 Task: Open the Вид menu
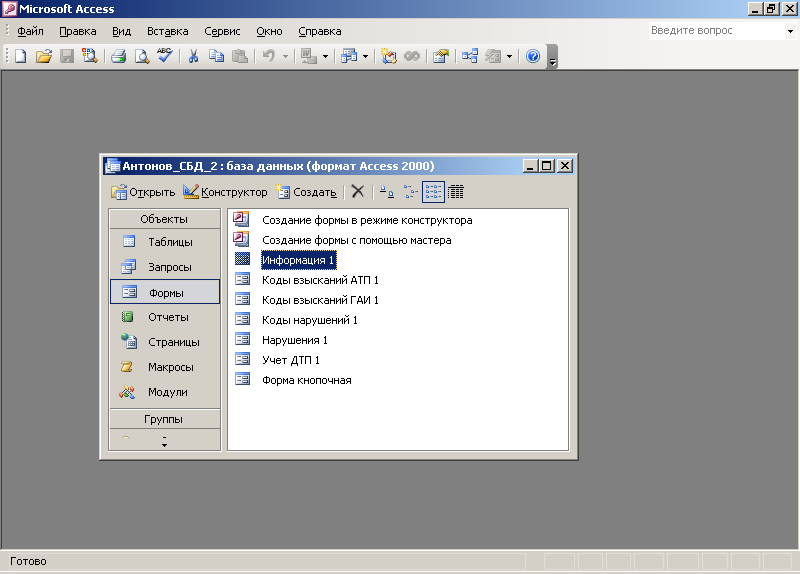(x=121, y=31)
